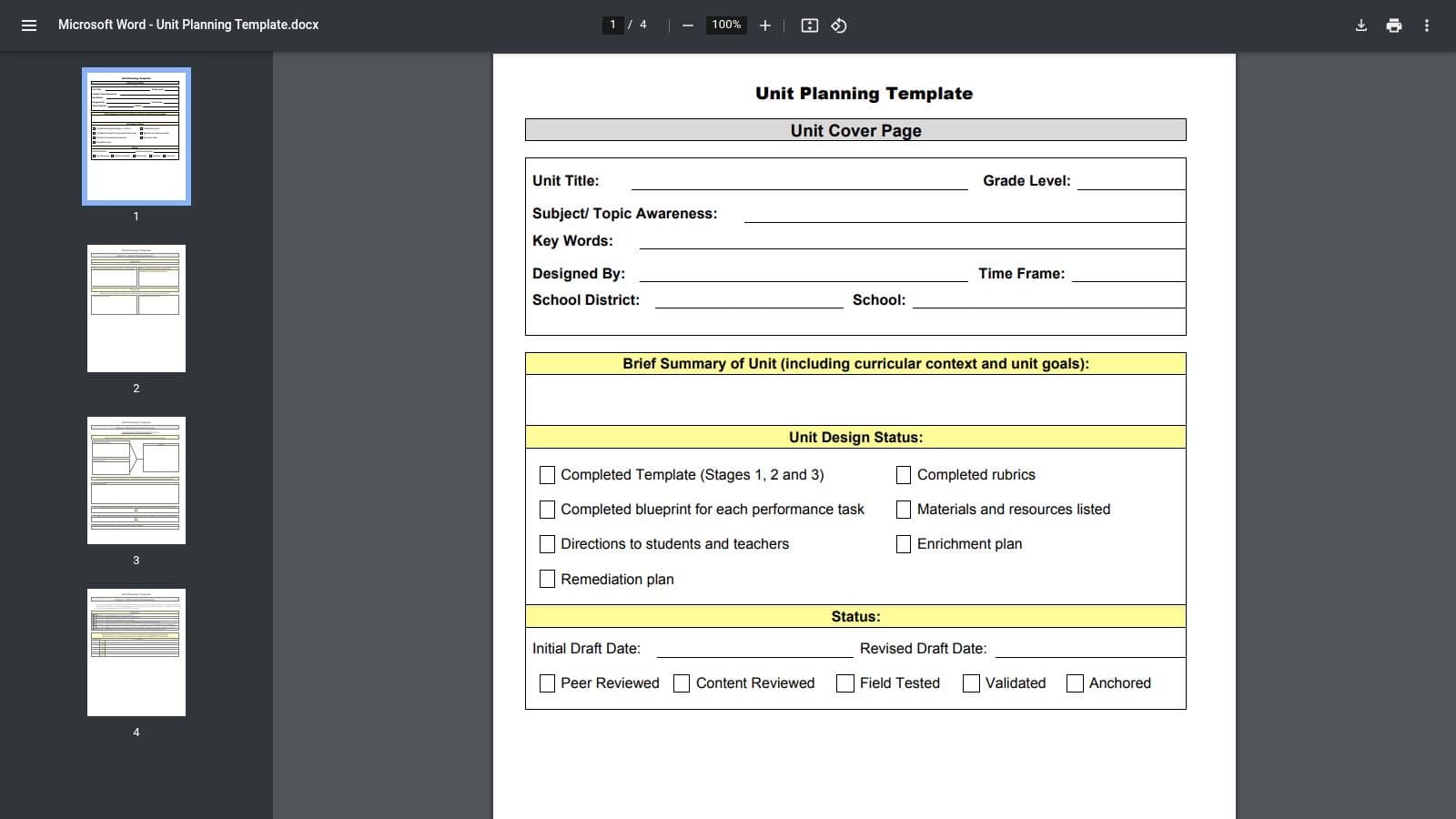Enable the Peer Reviewed checkbox

(x=547, y=682)
